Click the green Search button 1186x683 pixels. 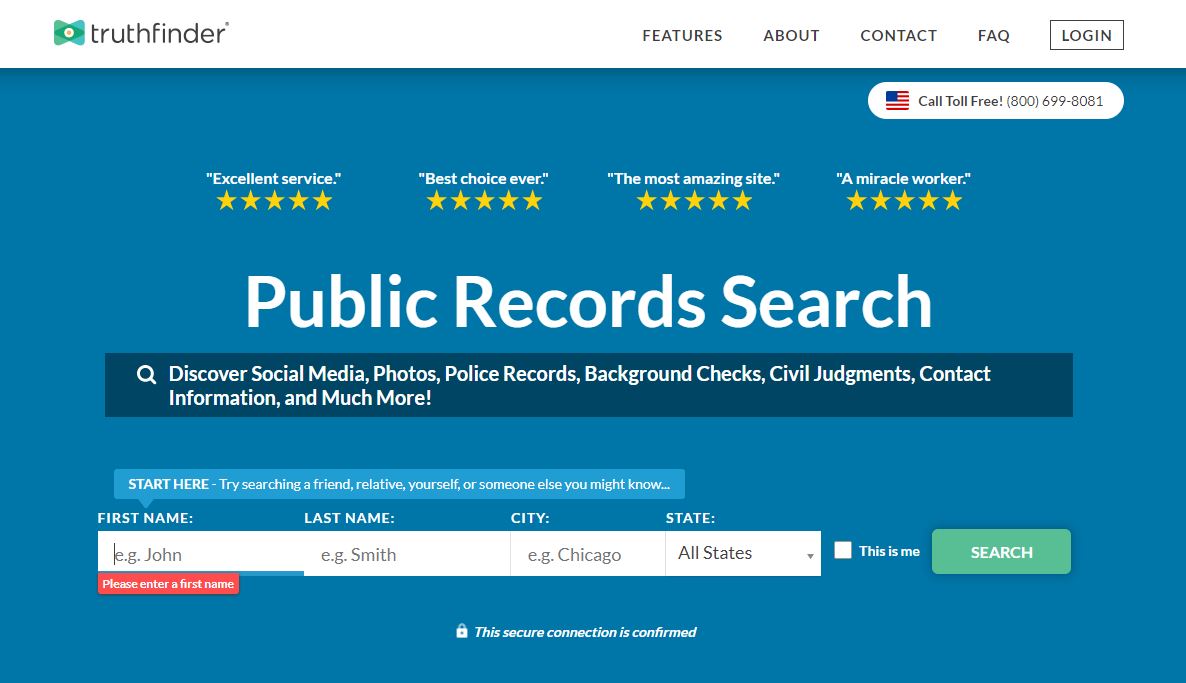(1001, 551)
